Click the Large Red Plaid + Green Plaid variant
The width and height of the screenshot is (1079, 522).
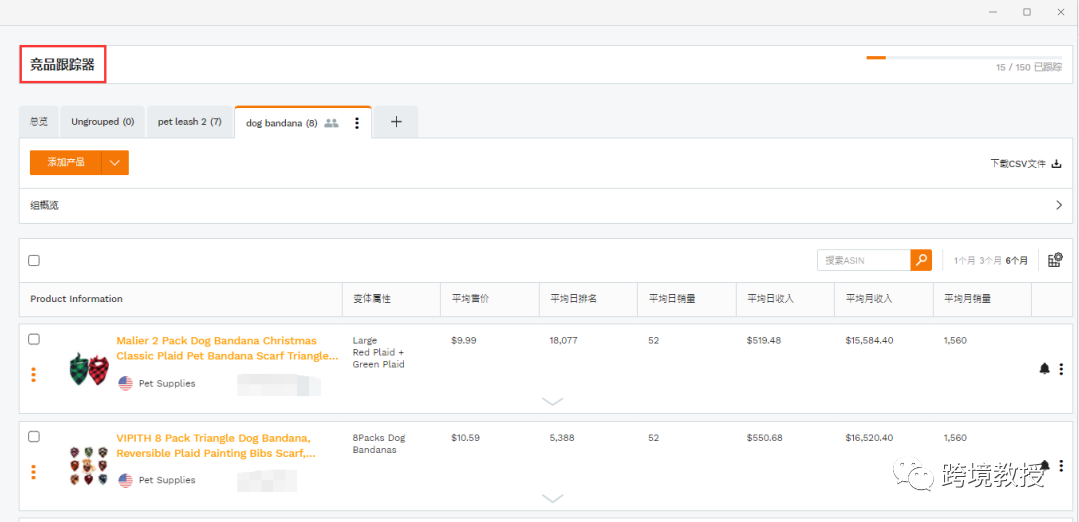378,352
